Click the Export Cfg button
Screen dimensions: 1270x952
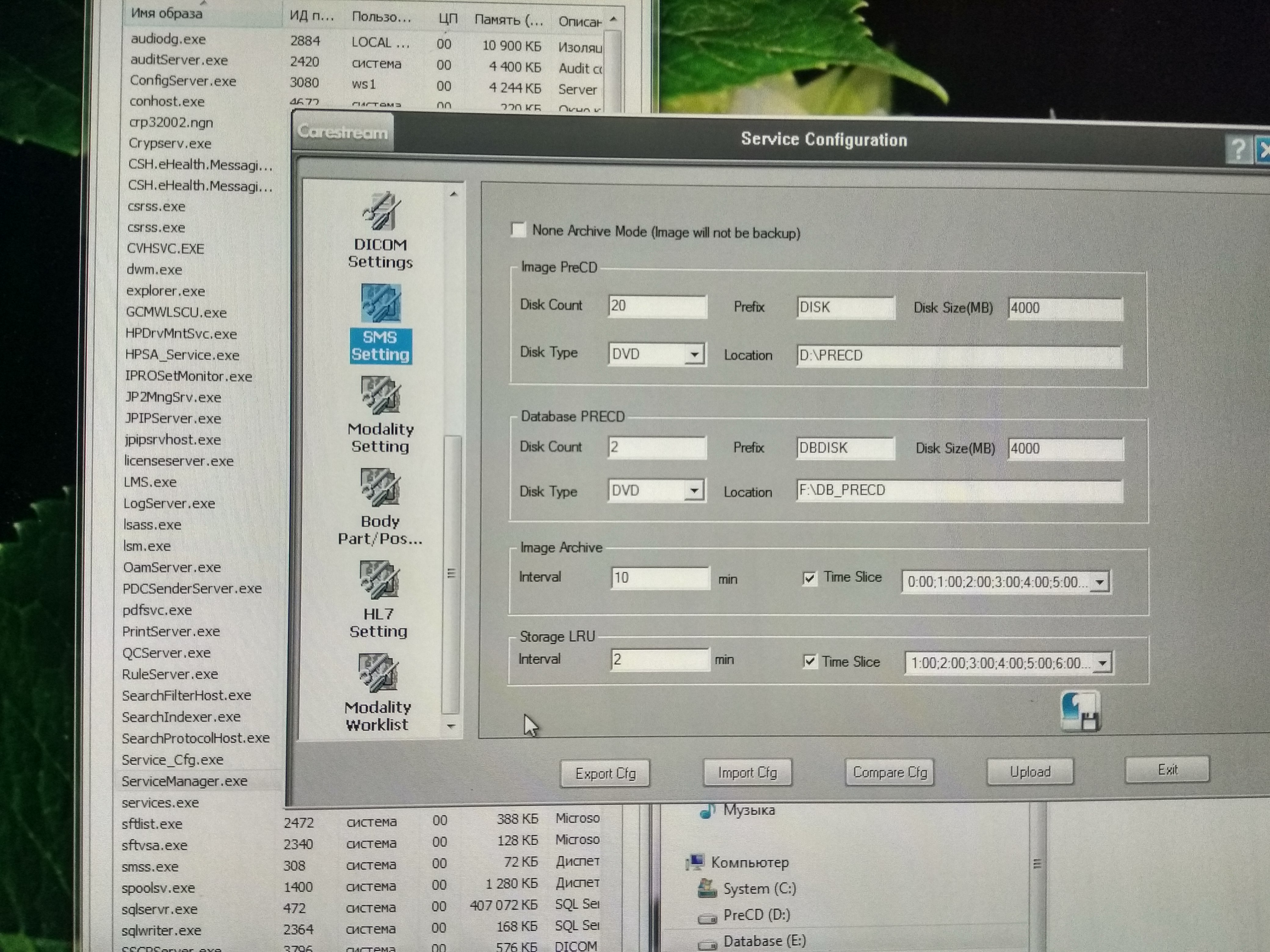coord(604,774)
